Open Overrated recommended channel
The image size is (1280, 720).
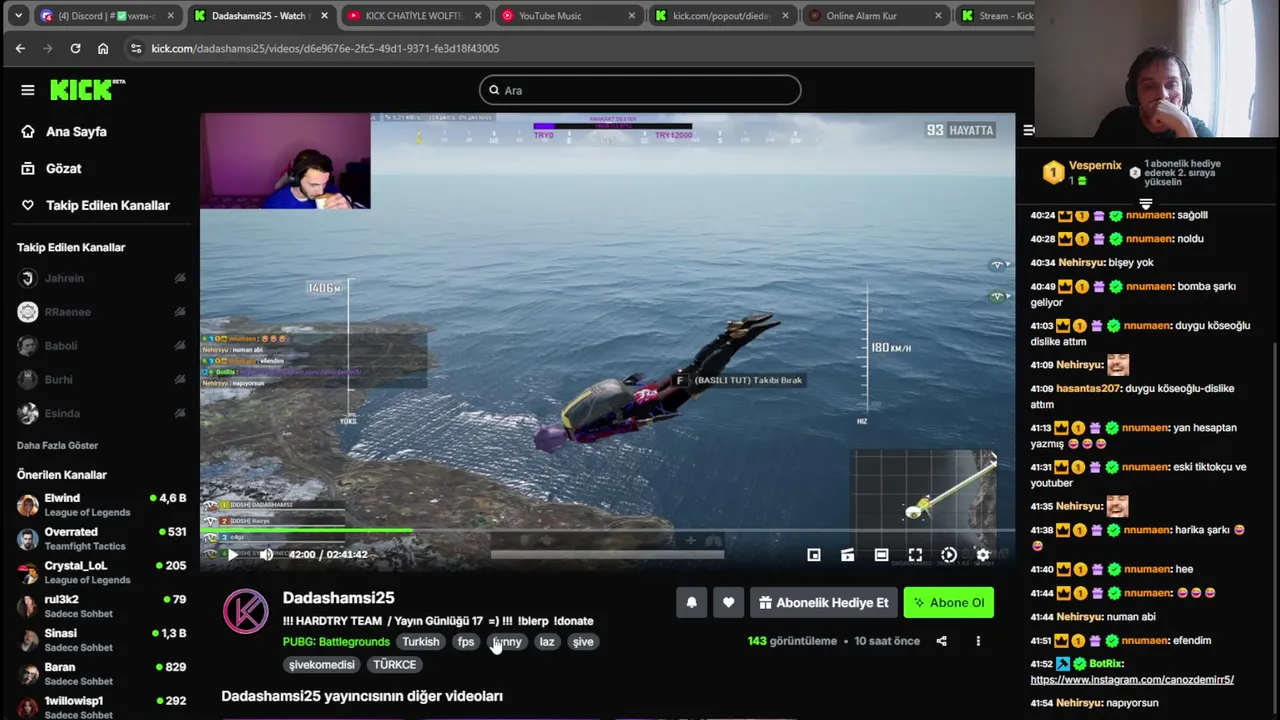pyautogui.click(x=102, y=538)
